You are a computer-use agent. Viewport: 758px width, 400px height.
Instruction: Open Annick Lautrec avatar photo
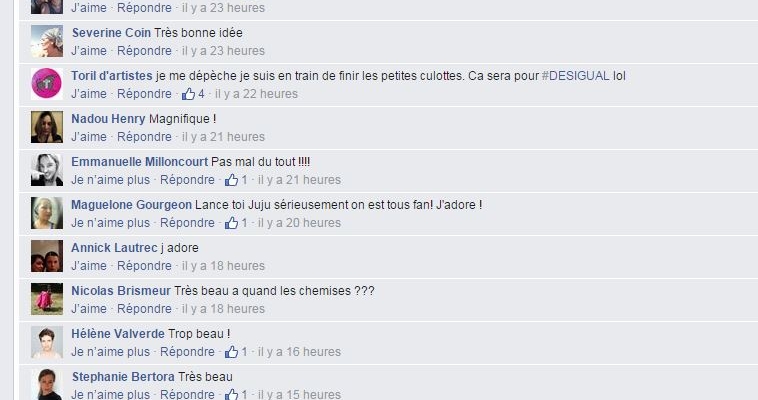pyautogui.click(x=47, y=256)
